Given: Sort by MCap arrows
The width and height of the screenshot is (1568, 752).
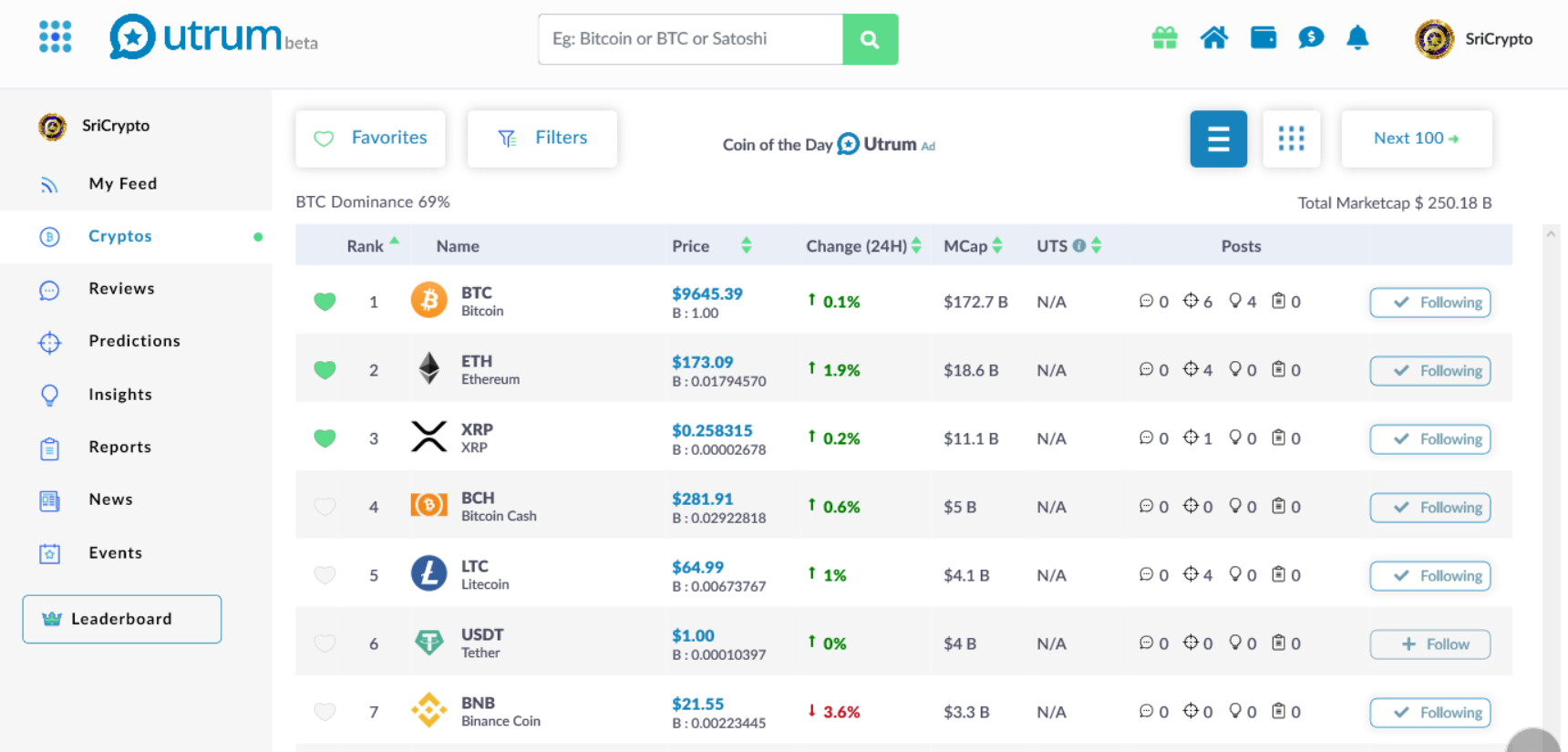Looking at the screenshot, I should pyautogui.click(x=997, y=245).
